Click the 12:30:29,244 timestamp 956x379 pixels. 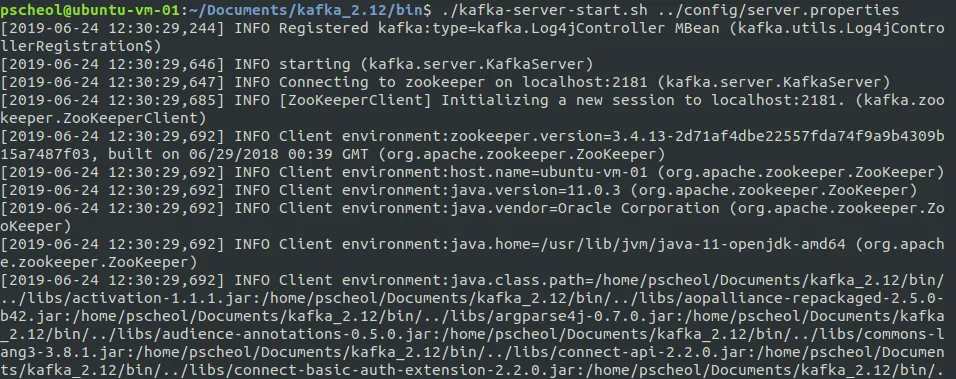coord(162,28)
